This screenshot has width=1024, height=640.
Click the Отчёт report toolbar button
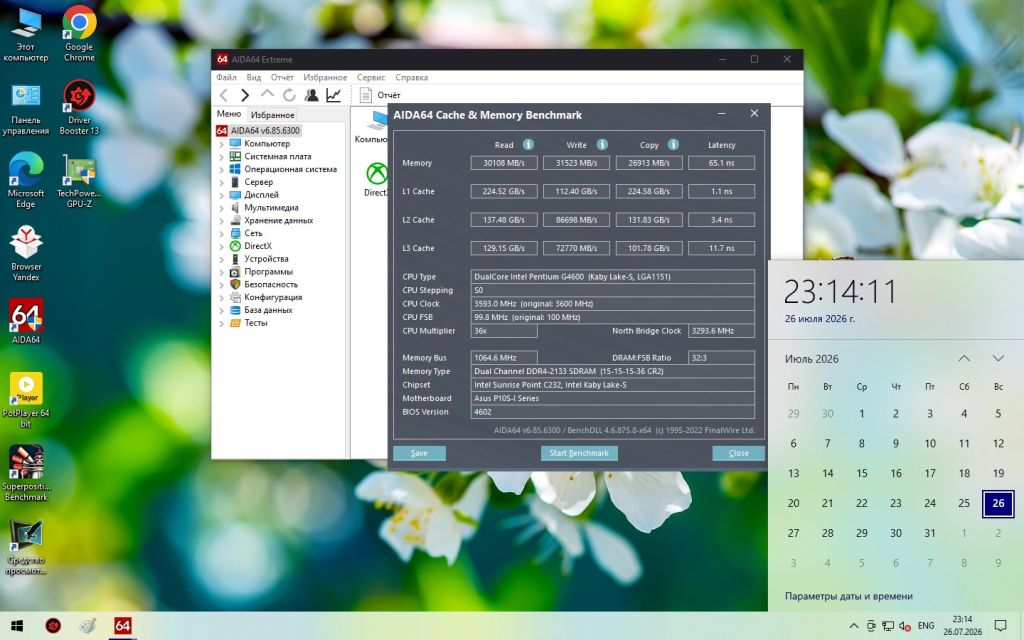[x=380, y=95]
